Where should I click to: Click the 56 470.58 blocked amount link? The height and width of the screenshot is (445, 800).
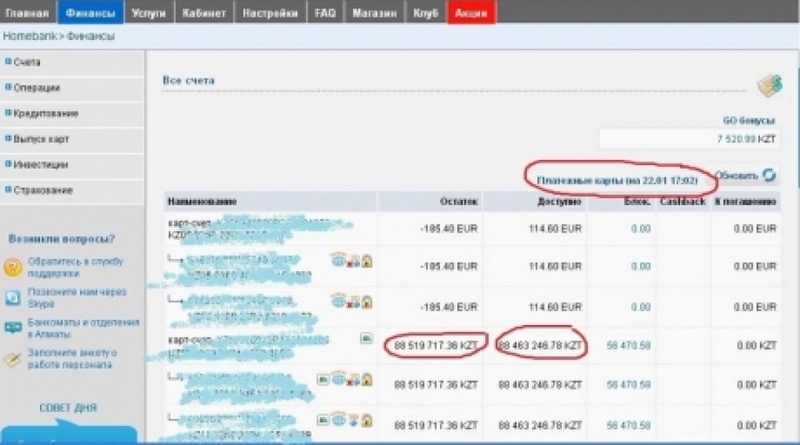pos(628,344)
